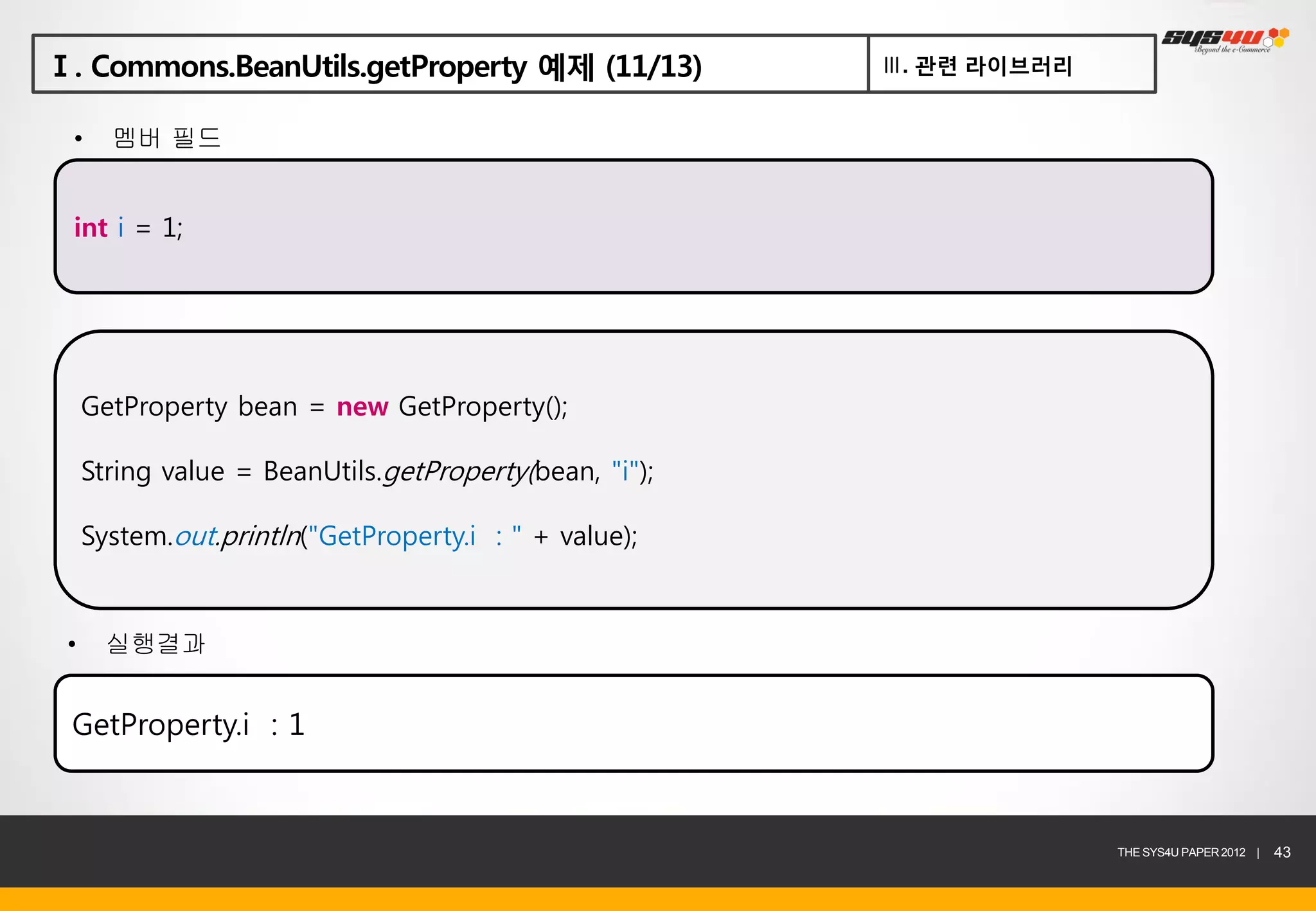Click the SYS4U logo
Image resolution: width=1316 pixels, height=911 pixels.
(1225, 40)
